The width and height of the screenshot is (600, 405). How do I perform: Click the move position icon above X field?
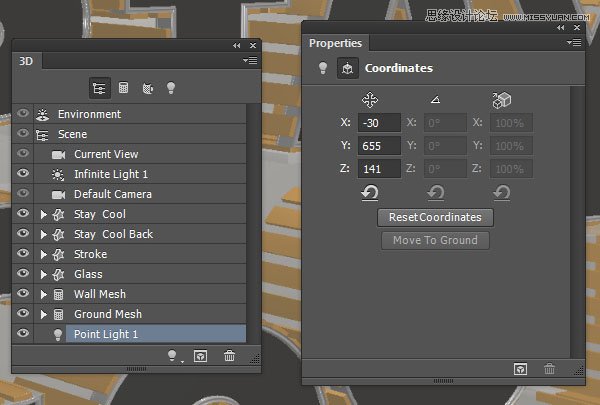(x=370, y=100)
